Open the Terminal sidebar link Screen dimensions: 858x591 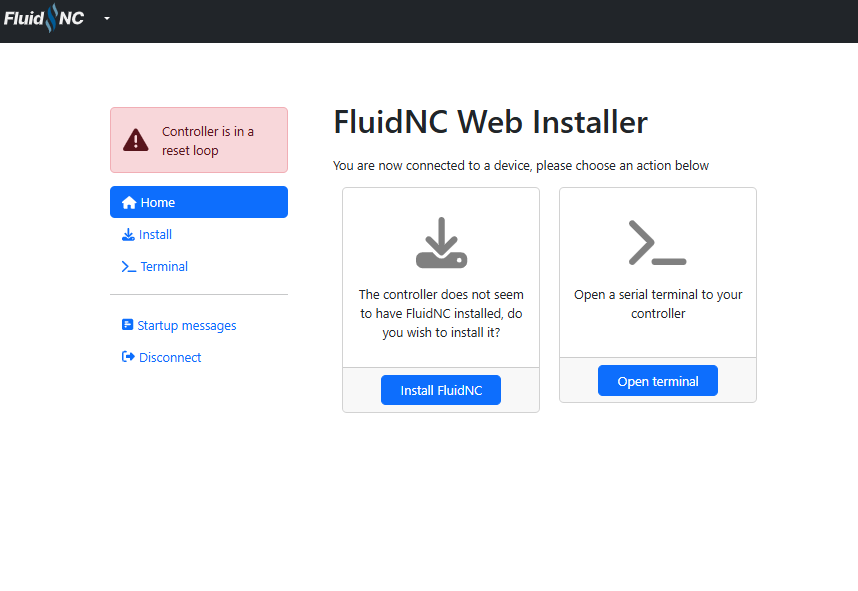164,267
